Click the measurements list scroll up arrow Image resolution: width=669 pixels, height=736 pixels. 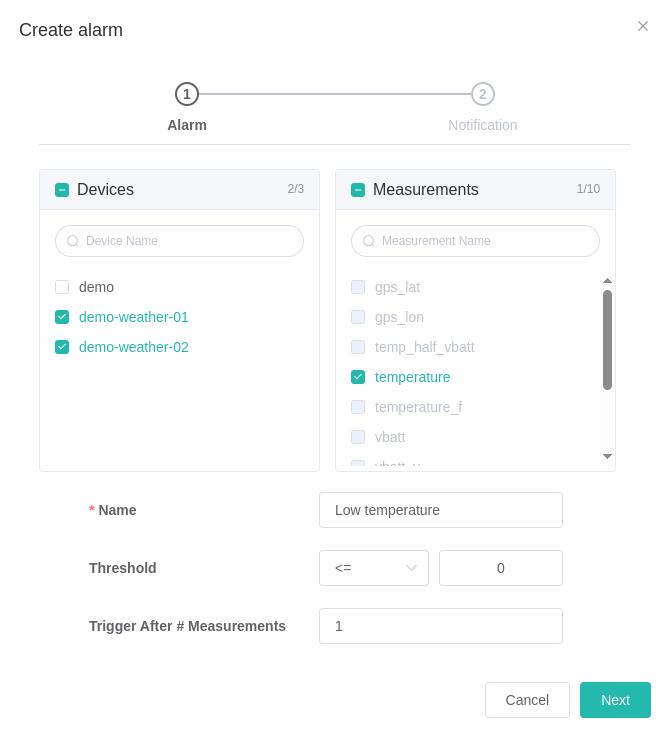click(x=607, y=281)
